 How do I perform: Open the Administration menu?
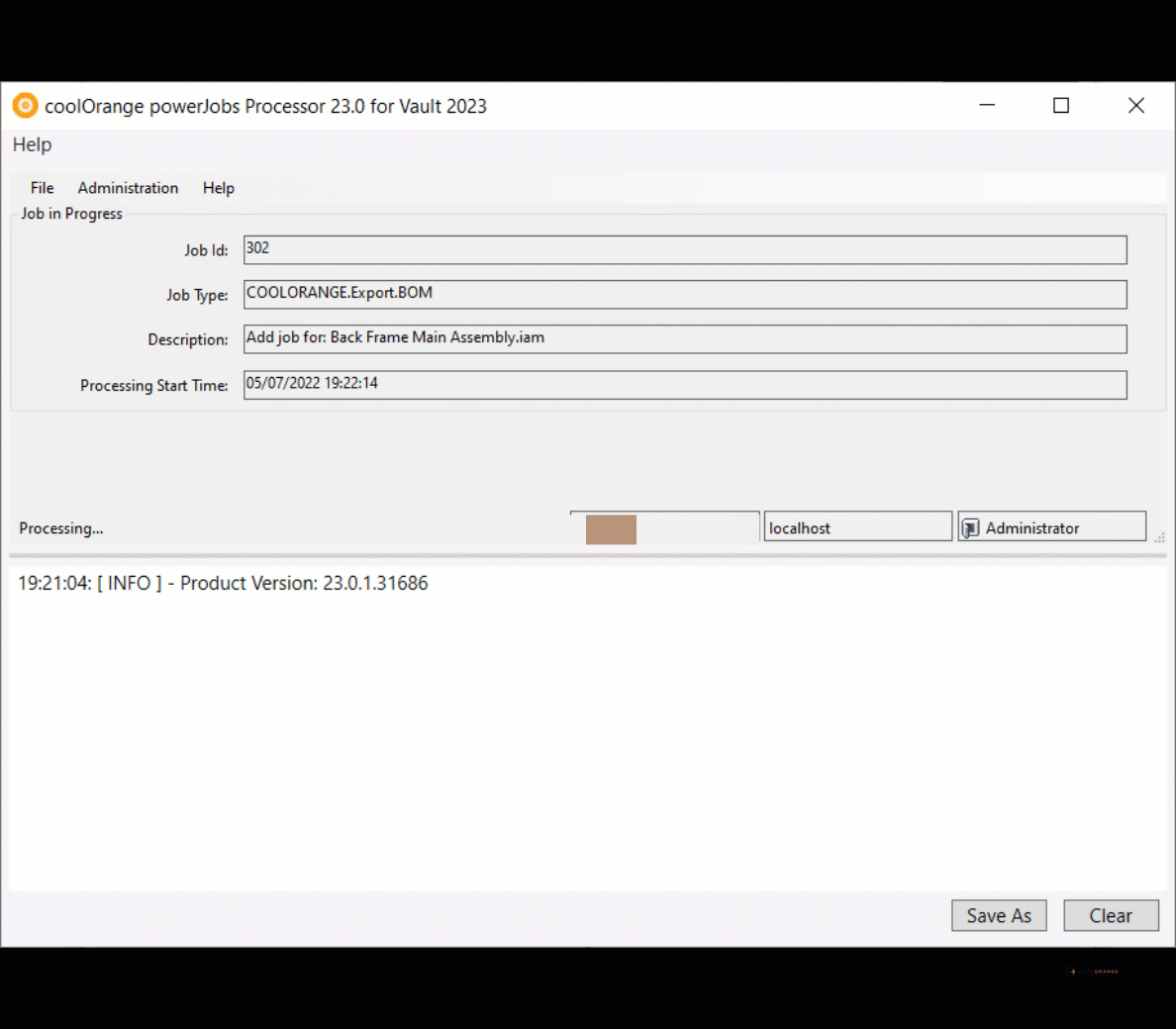click(128, 187)
